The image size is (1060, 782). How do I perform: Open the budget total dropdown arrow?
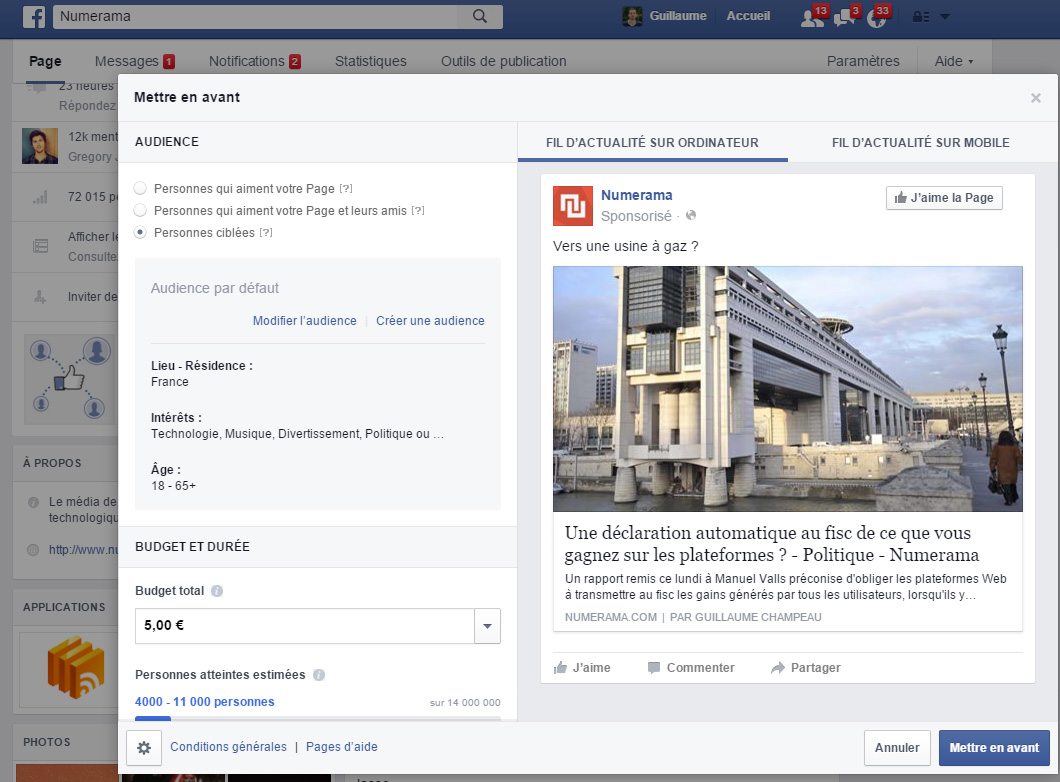pyautogui.click(x=487, y=626)
